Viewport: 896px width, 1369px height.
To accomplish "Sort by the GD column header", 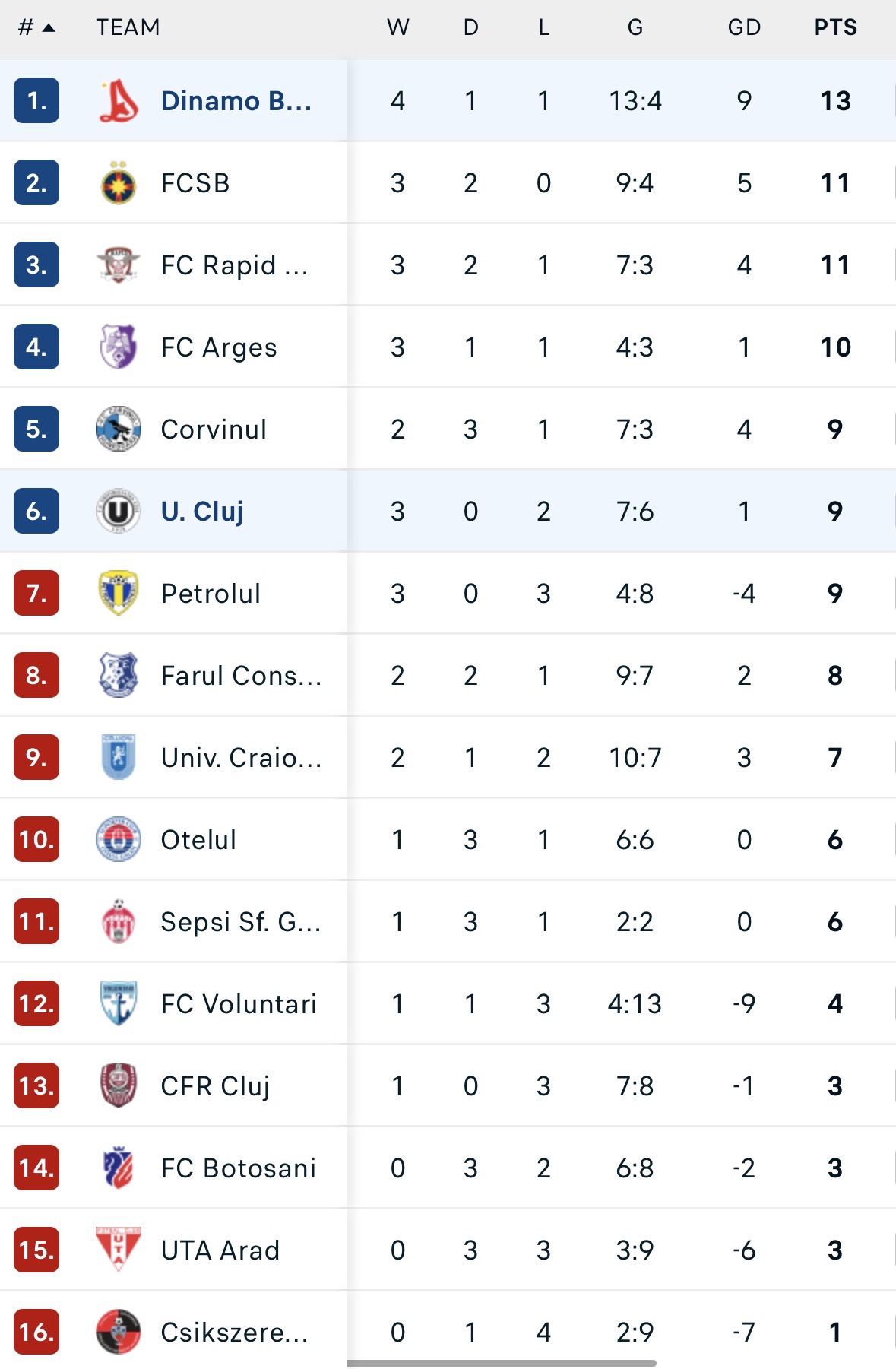I will pos(744,28).
